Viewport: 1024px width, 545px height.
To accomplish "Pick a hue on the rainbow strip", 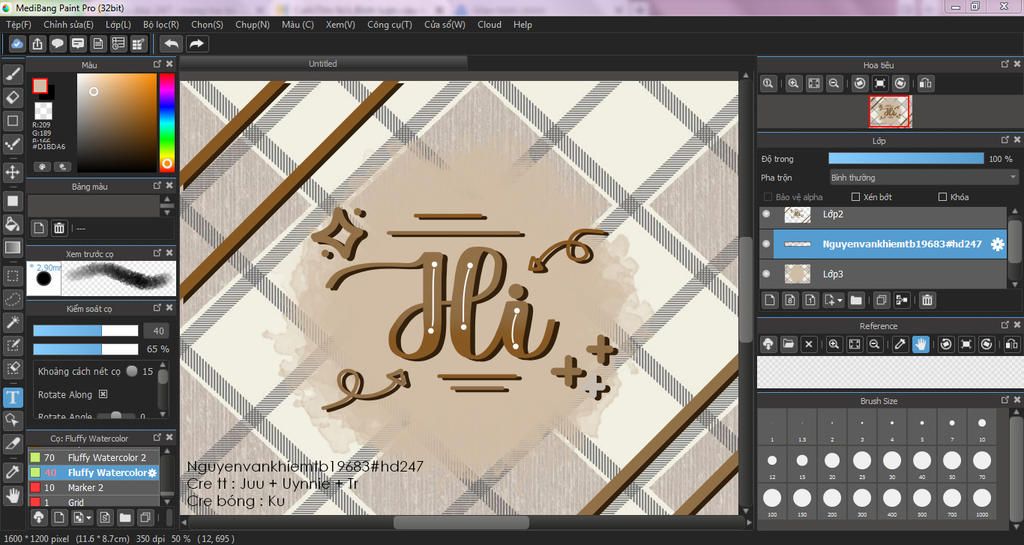I will click(167, 122).
